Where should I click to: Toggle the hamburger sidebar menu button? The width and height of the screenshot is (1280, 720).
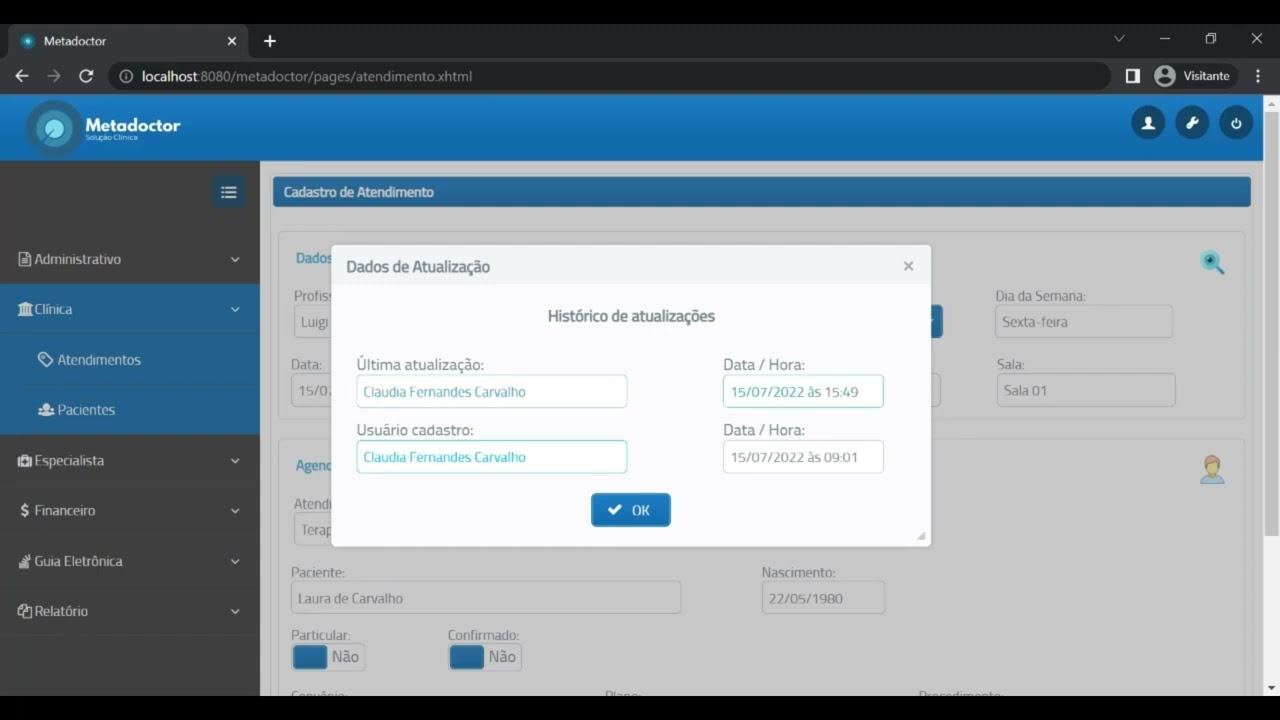[x=228, y=192]
